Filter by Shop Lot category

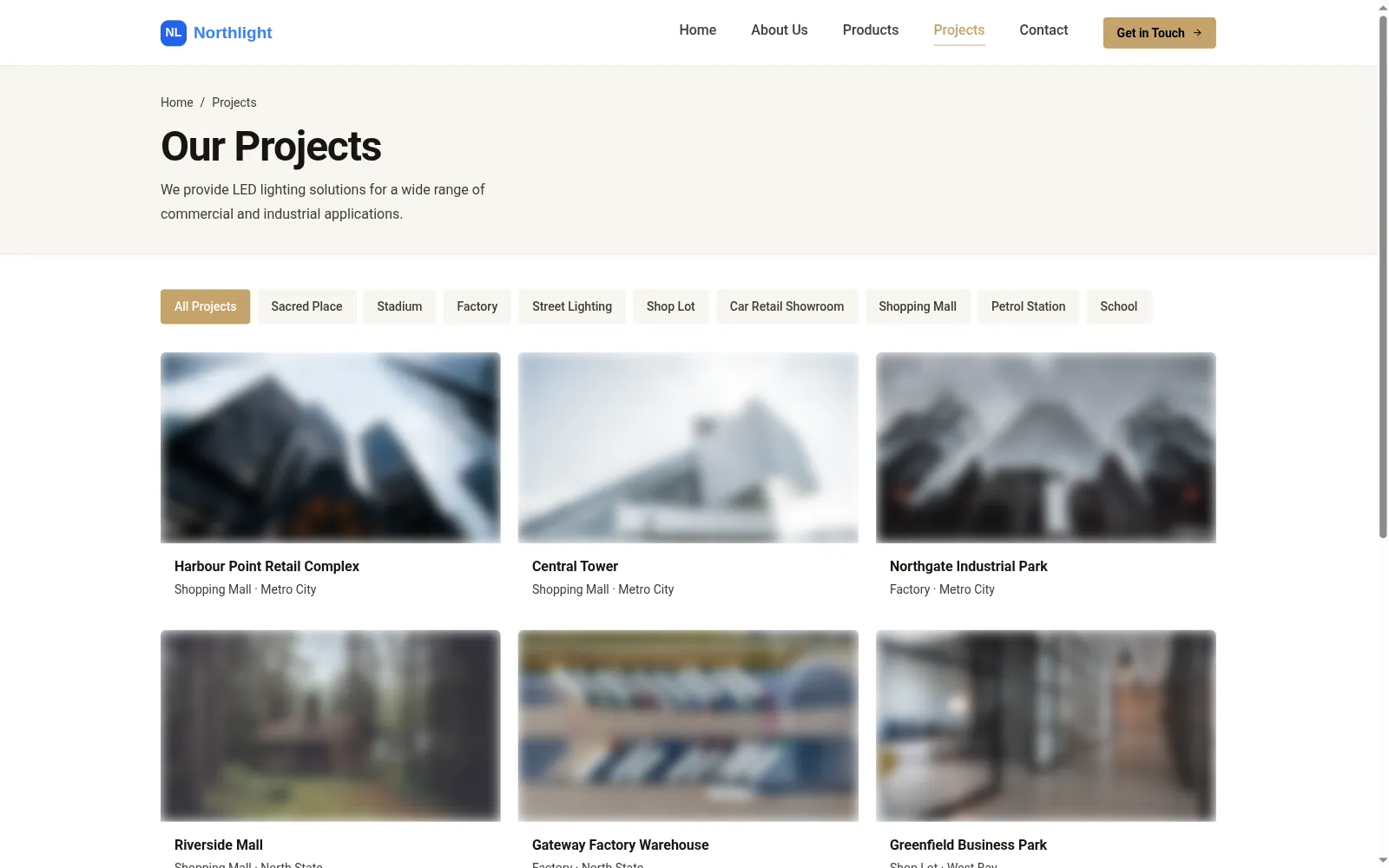pos(671,306)
